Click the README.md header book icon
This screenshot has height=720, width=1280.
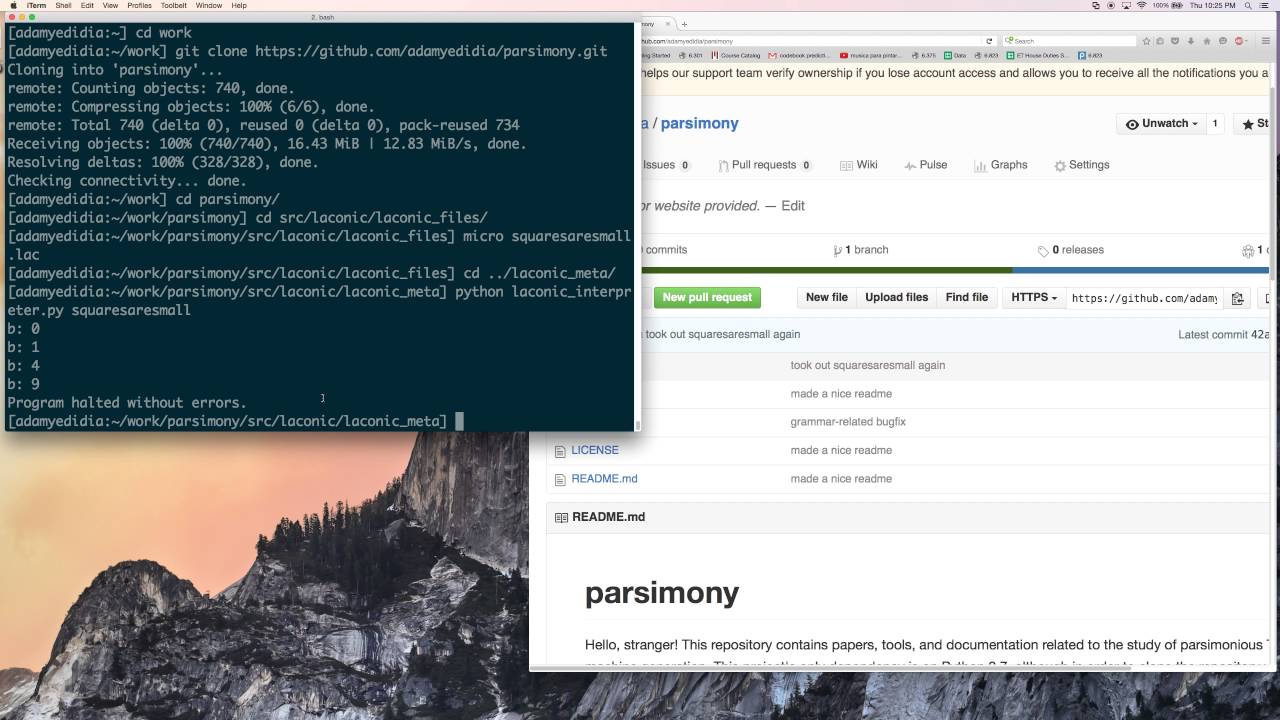coord(561,517)
